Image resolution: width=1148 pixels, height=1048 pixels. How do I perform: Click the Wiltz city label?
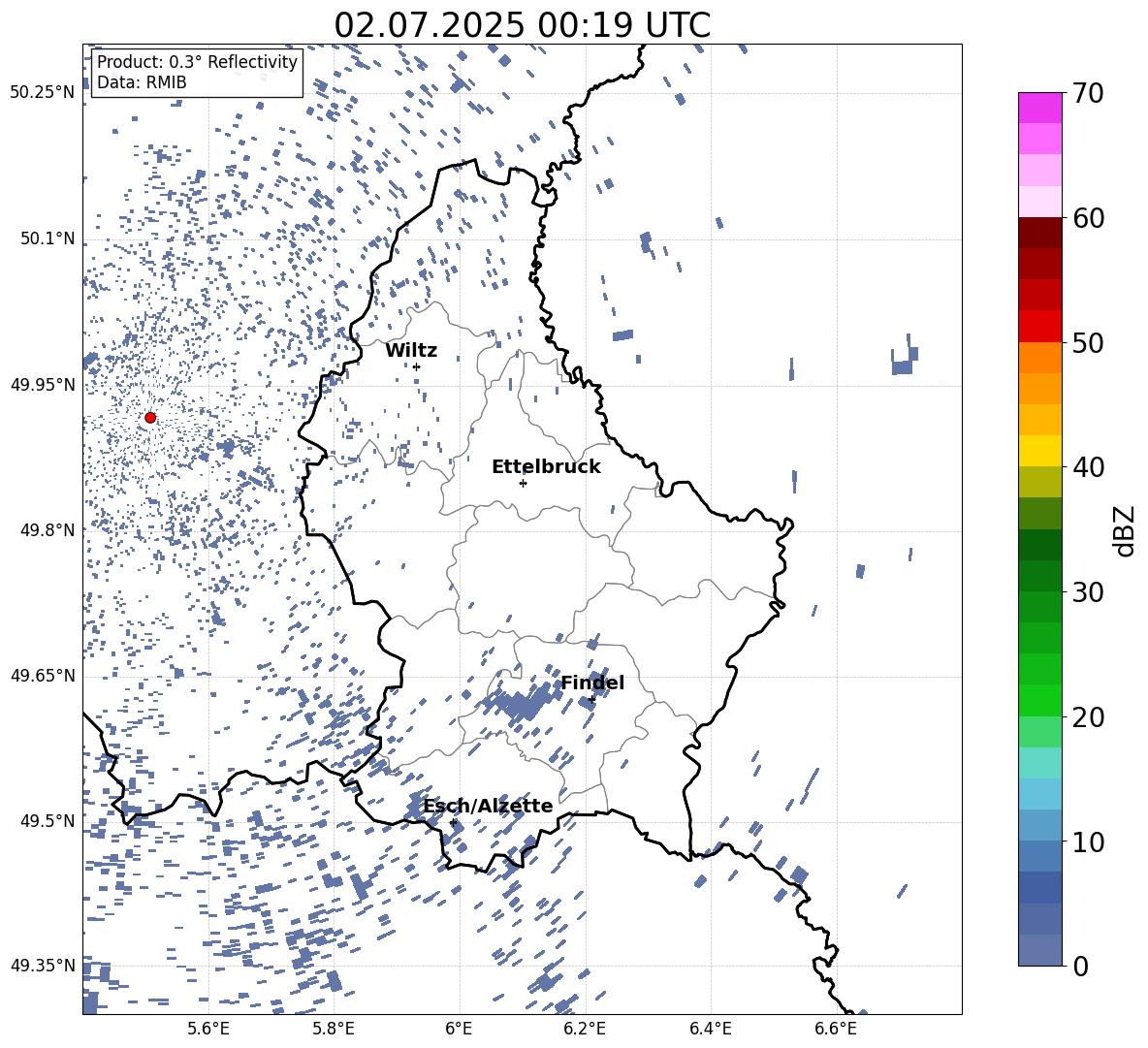[x=411, y=351]
